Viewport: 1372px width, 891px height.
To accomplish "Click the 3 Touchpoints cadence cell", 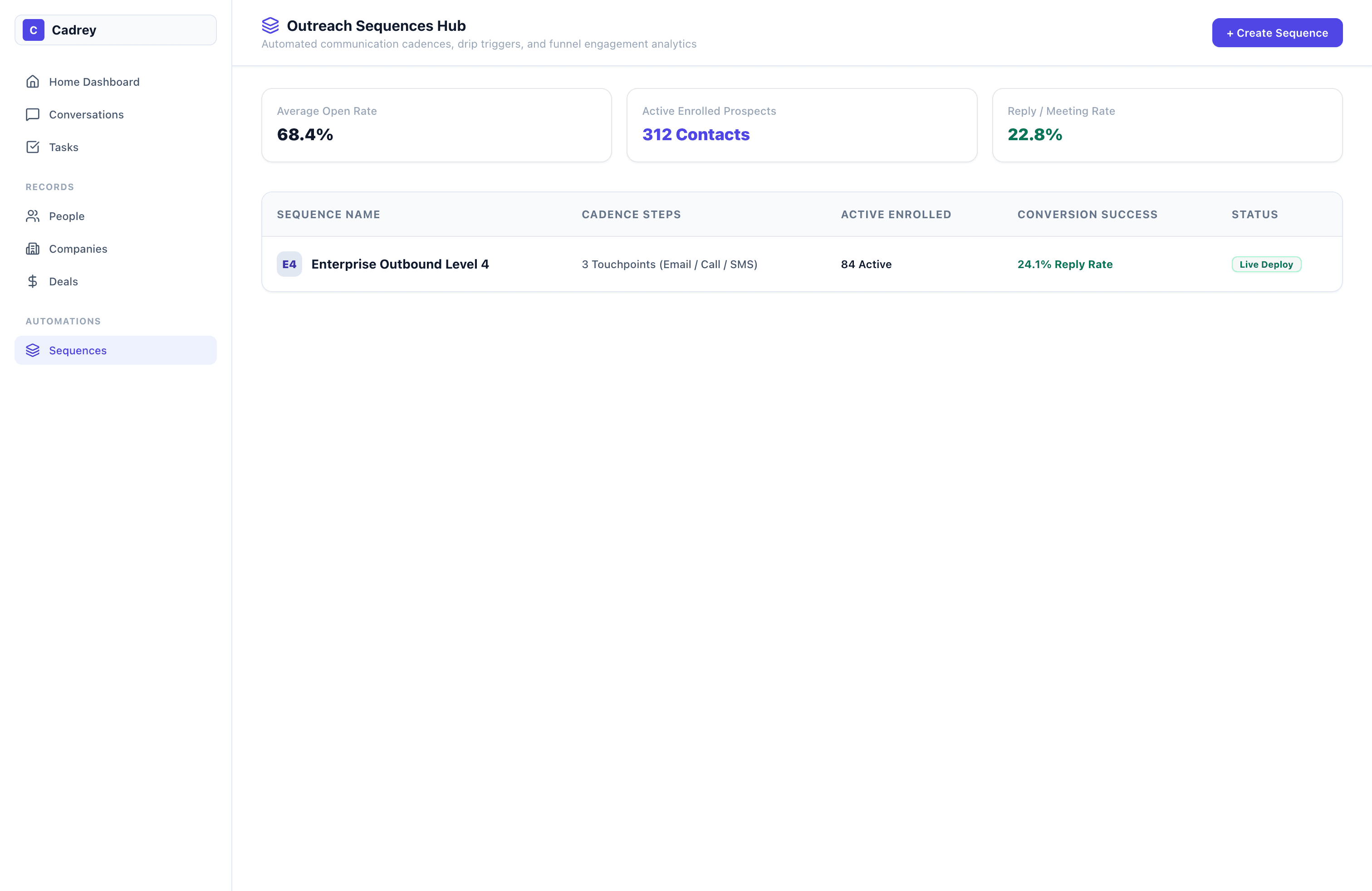I will pyautogui.click(x=669, y=264).
